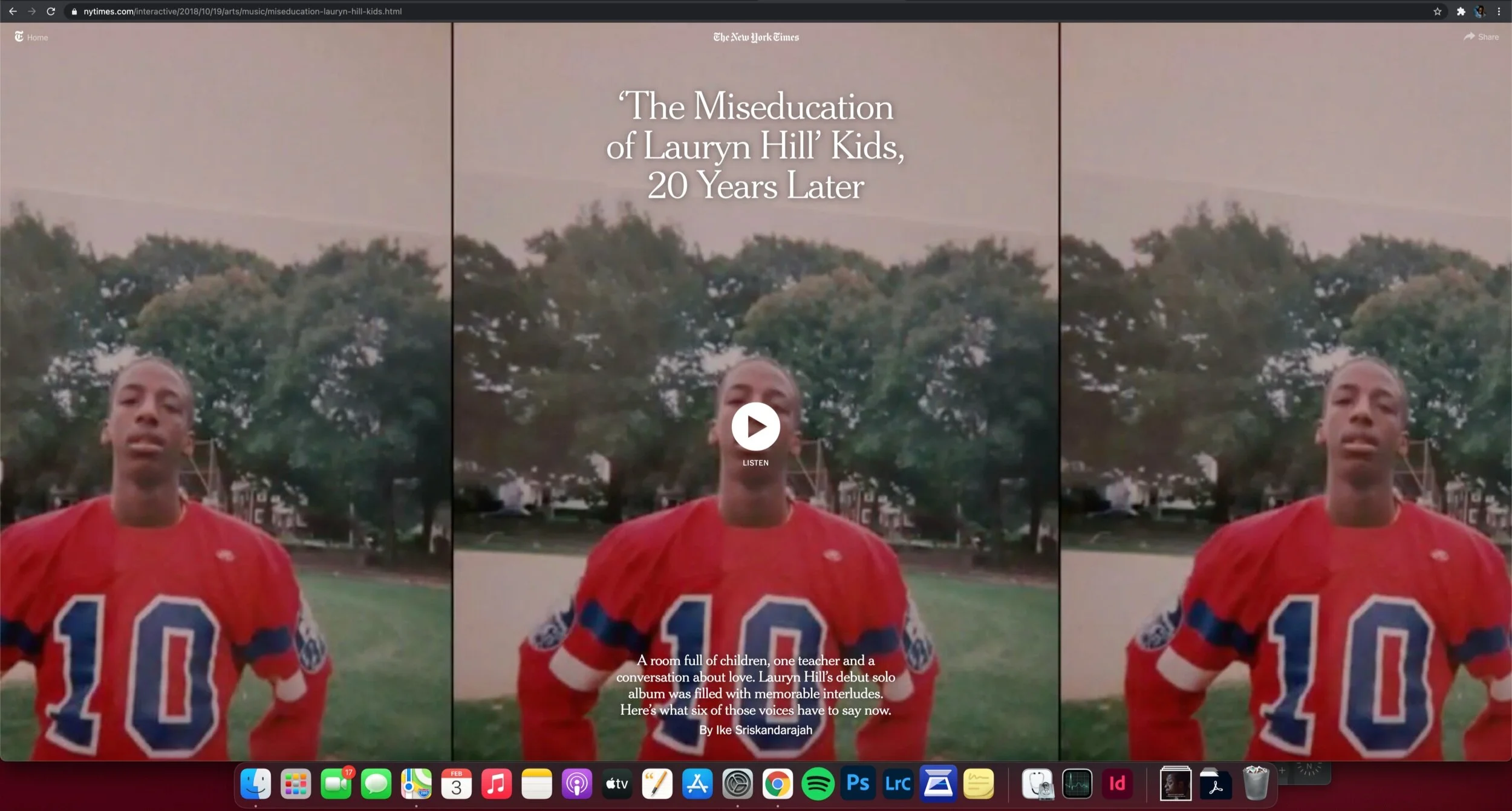Open Activity Monitor dock icon

(x=1077, y=784)
